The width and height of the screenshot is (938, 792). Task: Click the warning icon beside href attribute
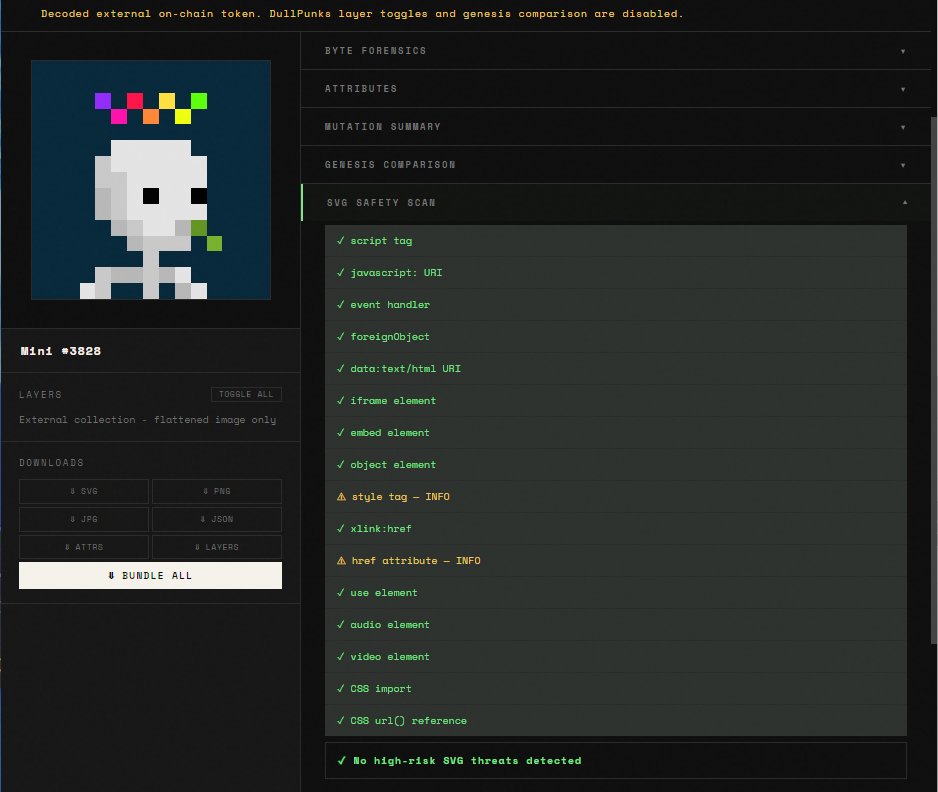click(341, 561)
